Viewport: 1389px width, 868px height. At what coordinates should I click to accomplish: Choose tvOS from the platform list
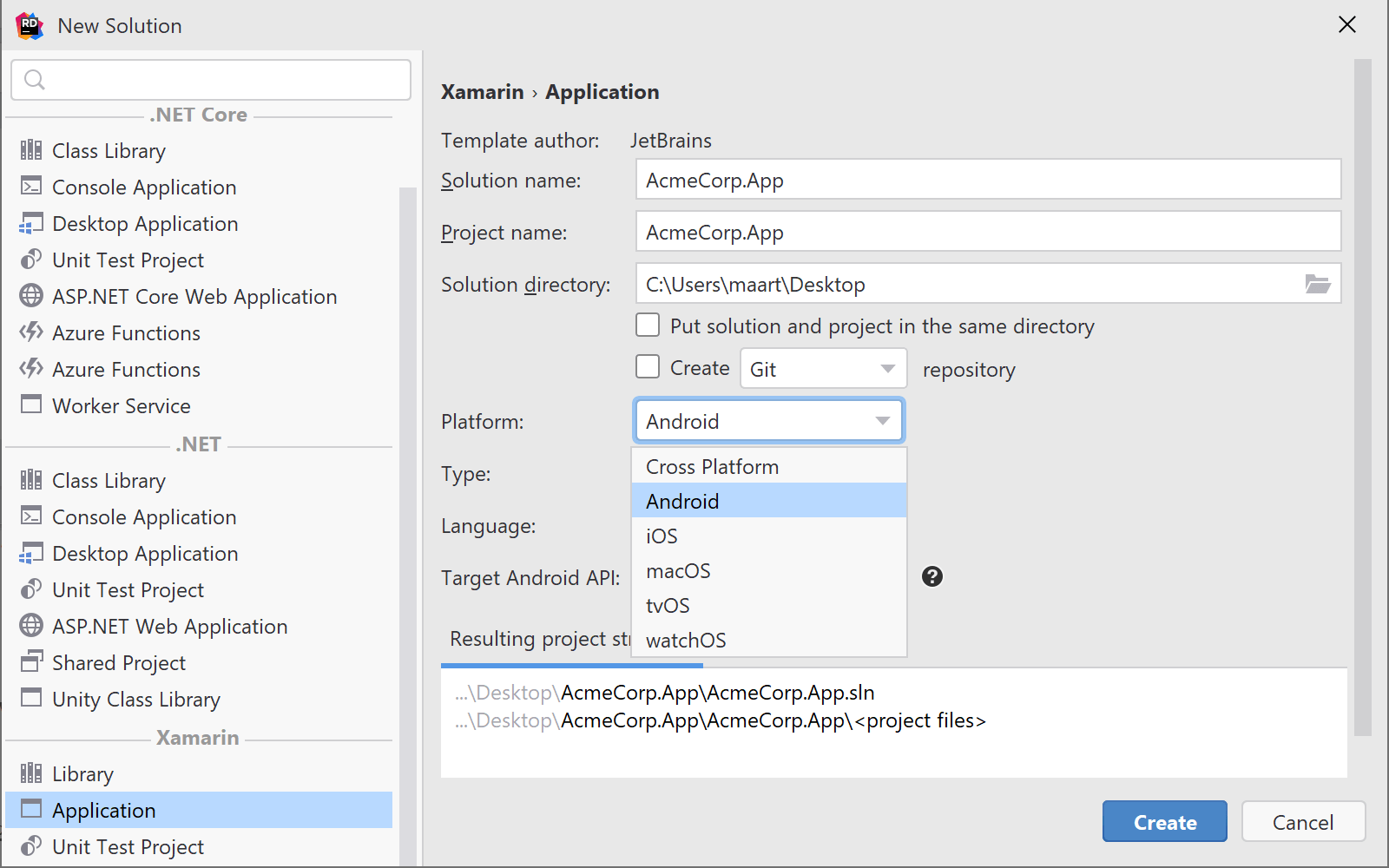(x=769, y=605)
